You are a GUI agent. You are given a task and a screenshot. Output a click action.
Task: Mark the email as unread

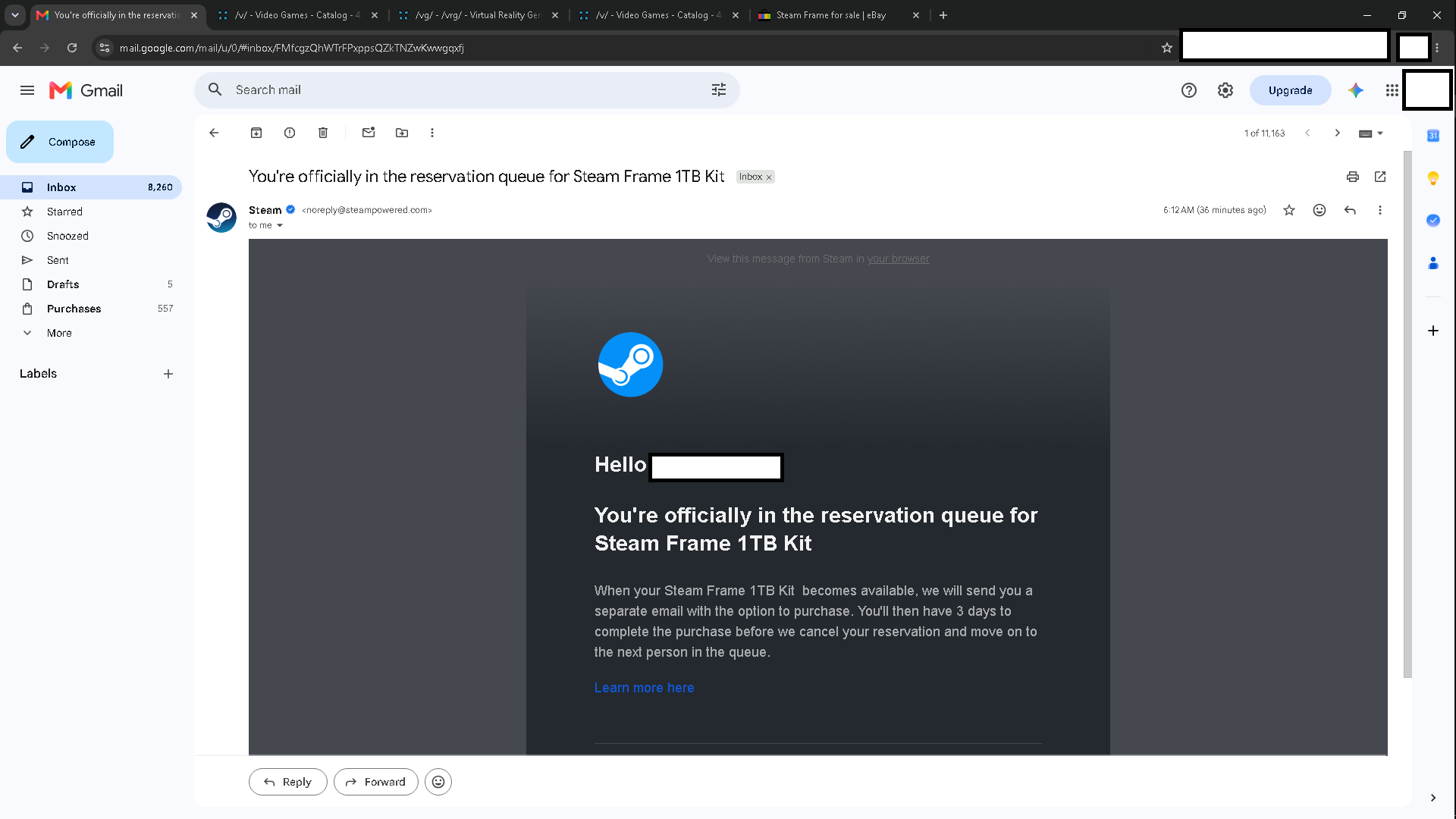pyautogui.click(x=369, y=133)
